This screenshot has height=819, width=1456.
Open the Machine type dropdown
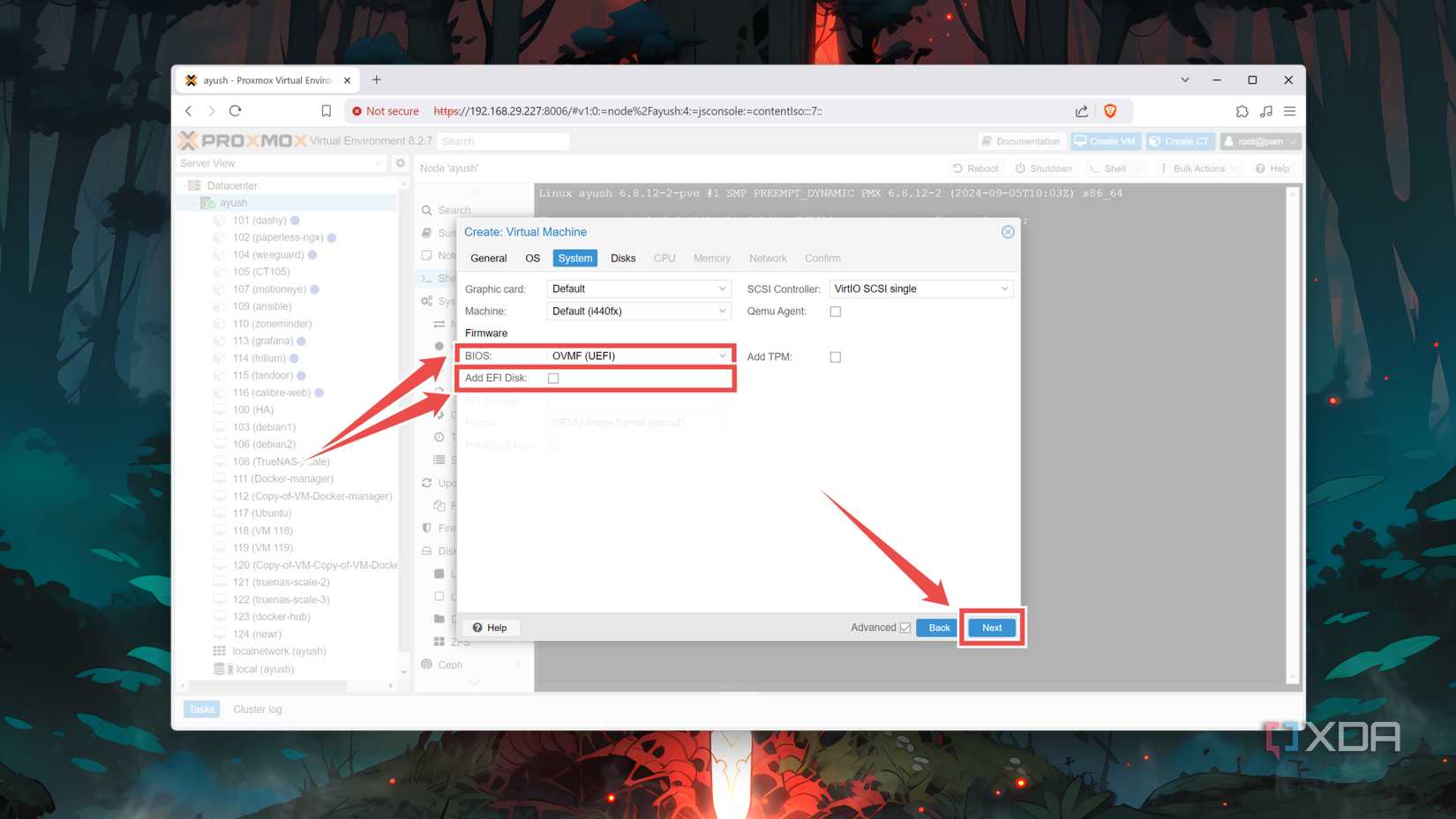click(639, 311)
